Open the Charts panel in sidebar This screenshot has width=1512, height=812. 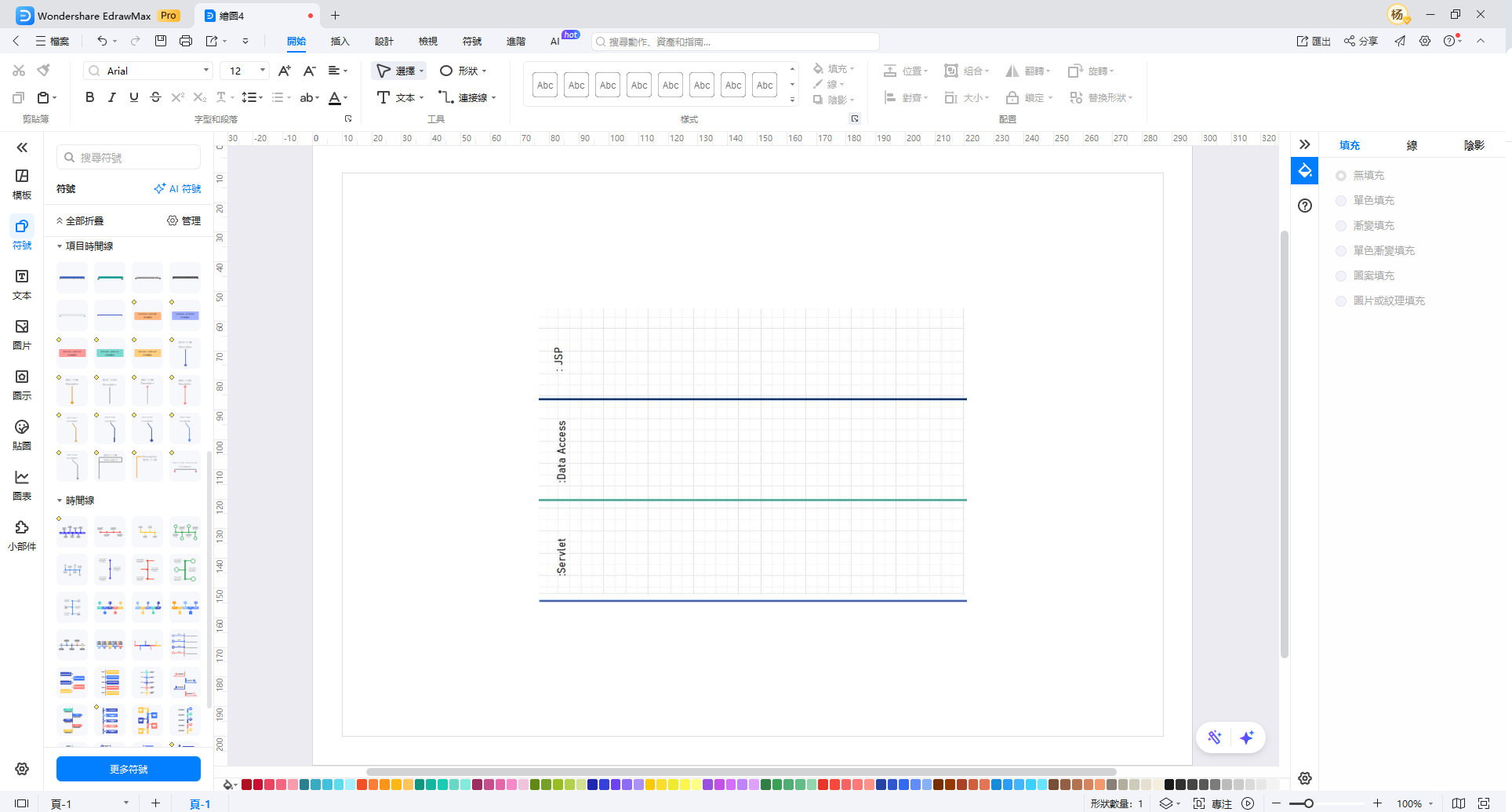[22, 485]
